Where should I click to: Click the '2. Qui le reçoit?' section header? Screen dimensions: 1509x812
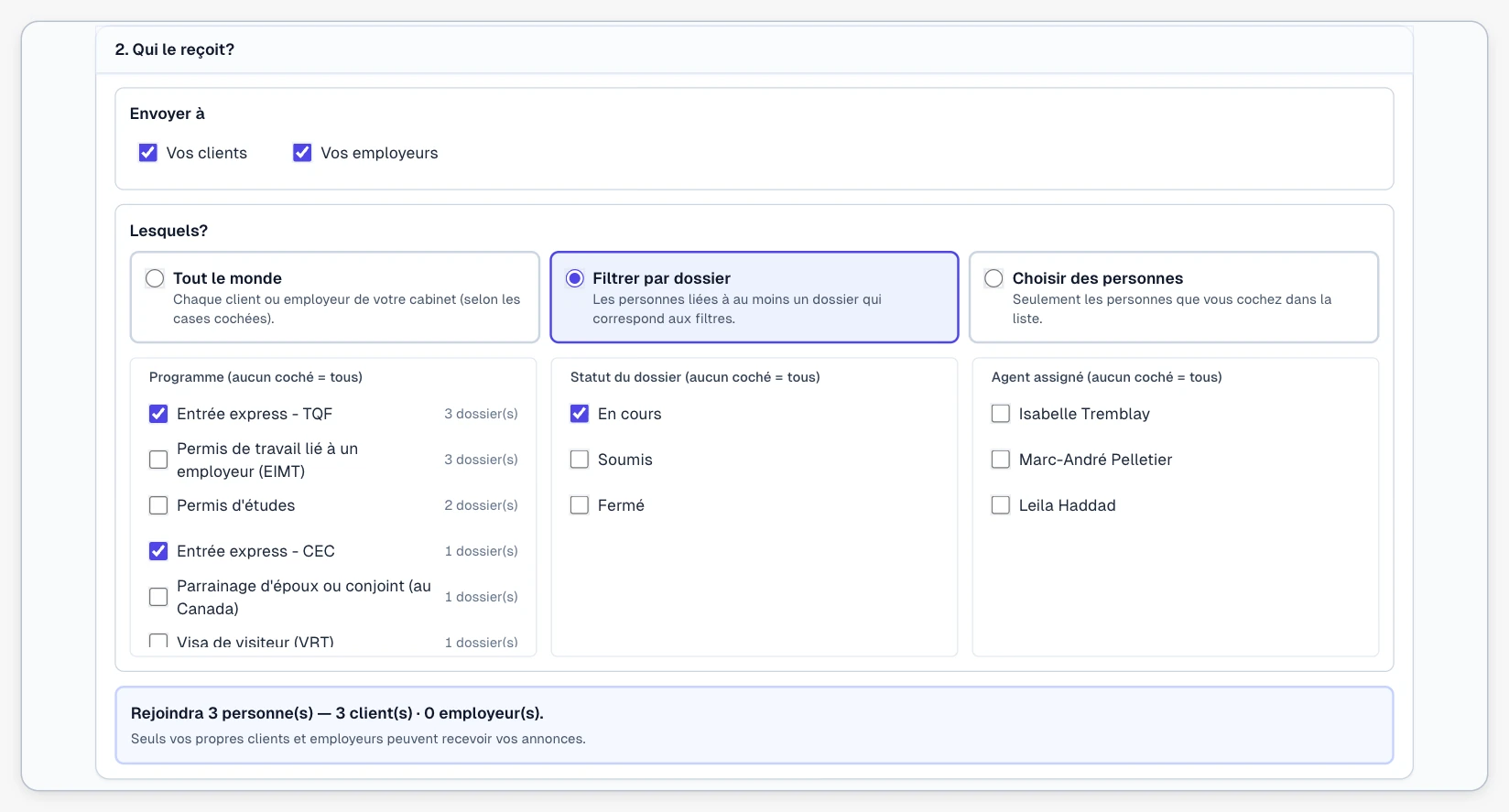(x=175, y=49)
